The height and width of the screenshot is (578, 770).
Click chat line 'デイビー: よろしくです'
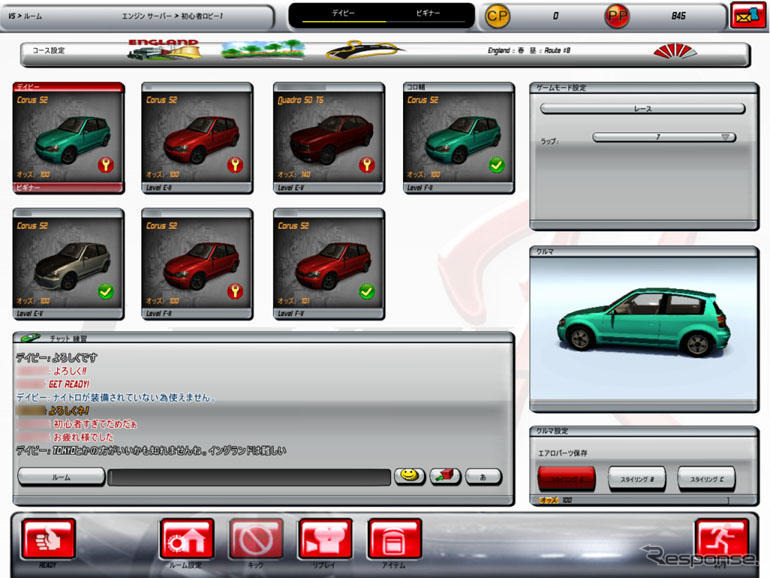(x=56, y=358)
